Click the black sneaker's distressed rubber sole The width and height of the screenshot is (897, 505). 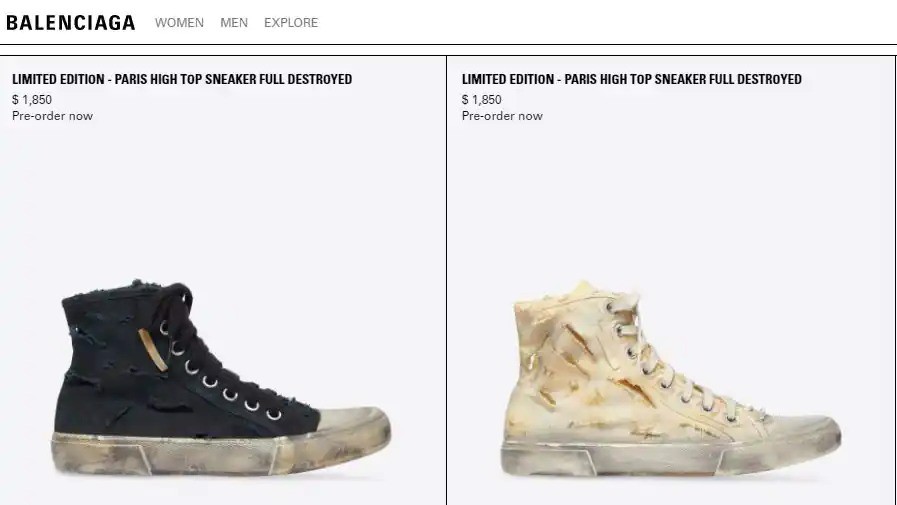coord(221,454)
